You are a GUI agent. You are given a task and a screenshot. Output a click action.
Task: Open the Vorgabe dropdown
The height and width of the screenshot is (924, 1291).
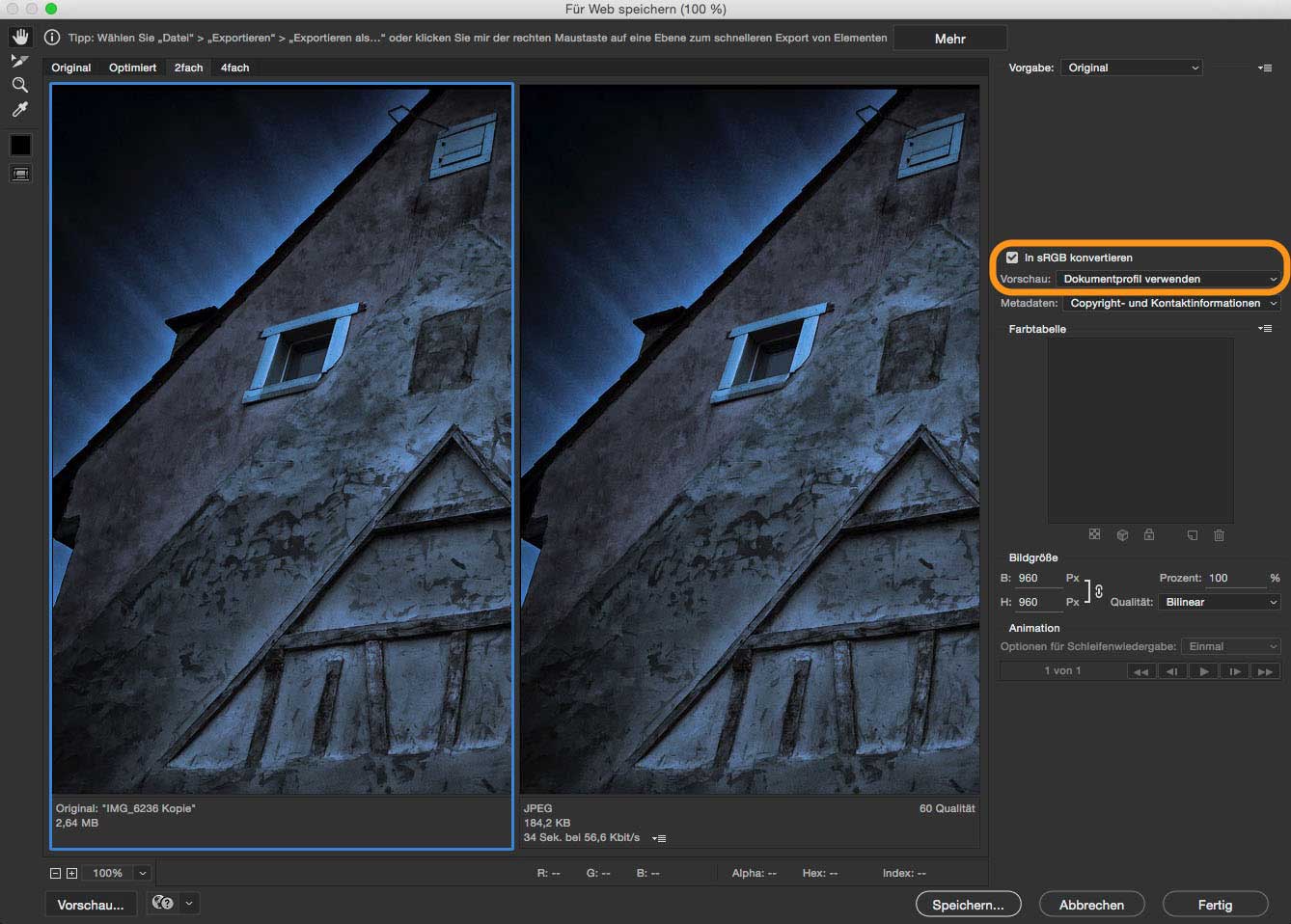point(1132,68)
